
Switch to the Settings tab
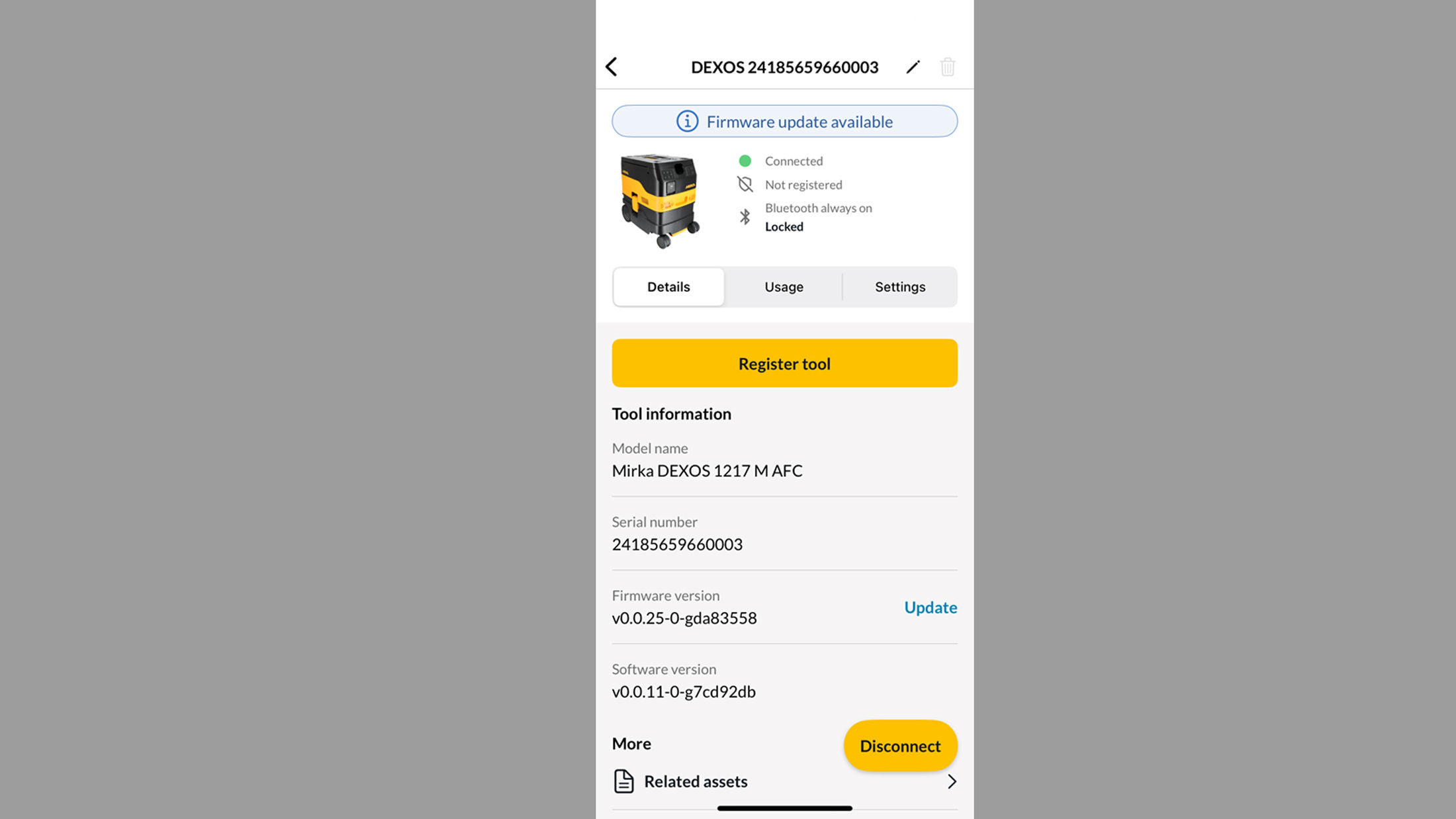click(x=900, y=287)
